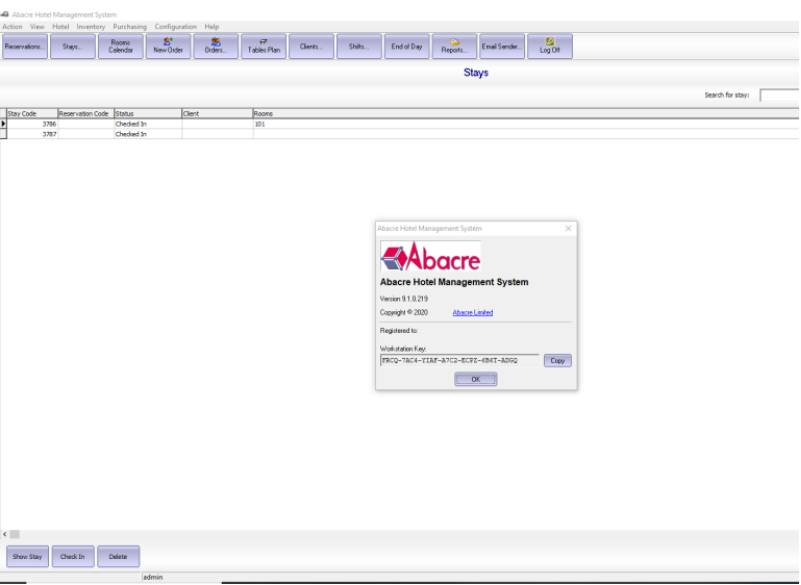Image resolution: width=801 pixels, height=585 pixels.
Task: Open the Hotel menu
Action: tap(61, 27)
